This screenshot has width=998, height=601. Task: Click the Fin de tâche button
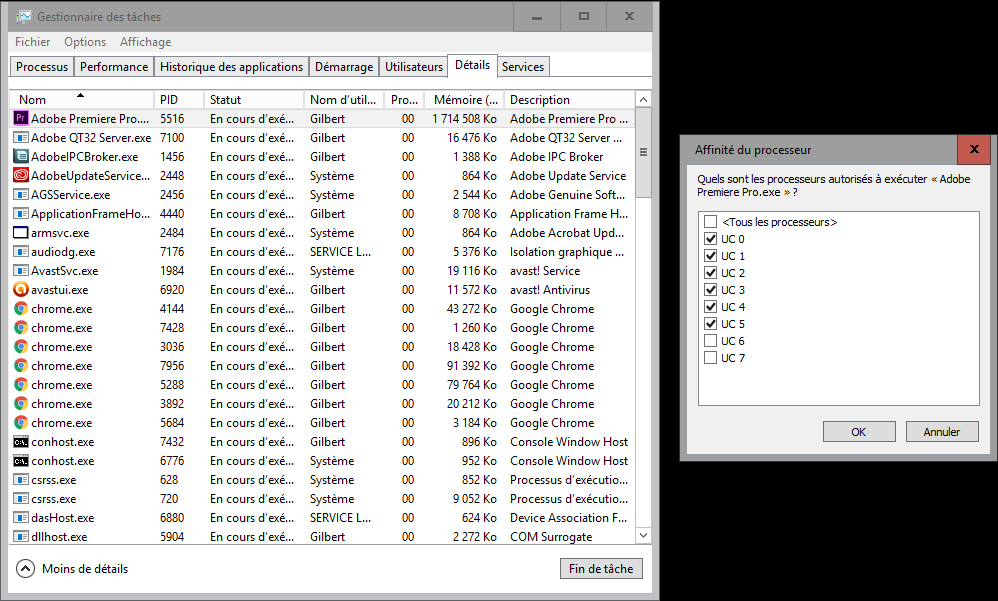(601, 569)
